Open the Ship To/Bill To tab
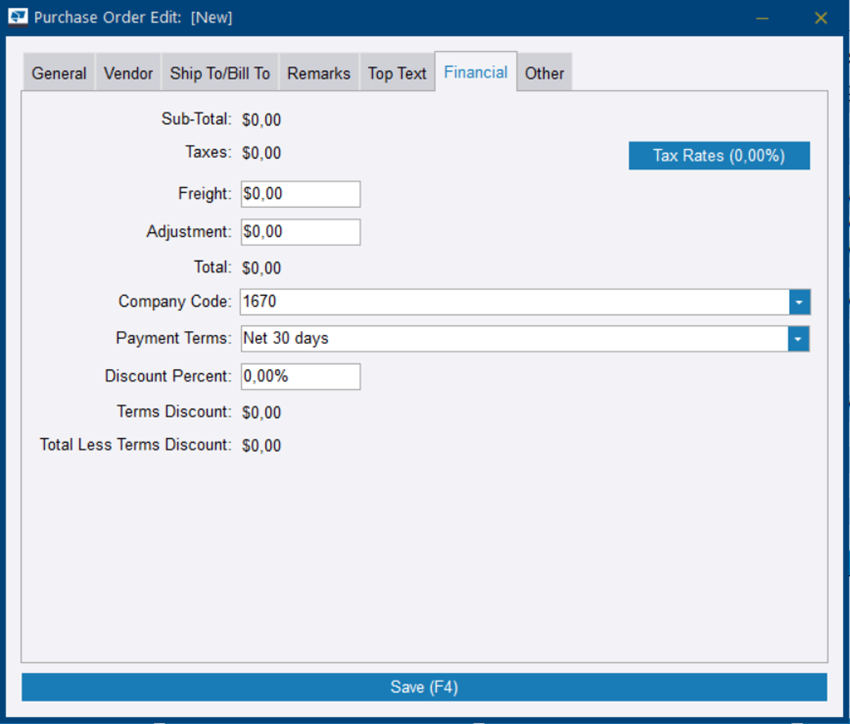Image resolution: width=850 pixels, height=724 pixels. click(x=220, y=73)
